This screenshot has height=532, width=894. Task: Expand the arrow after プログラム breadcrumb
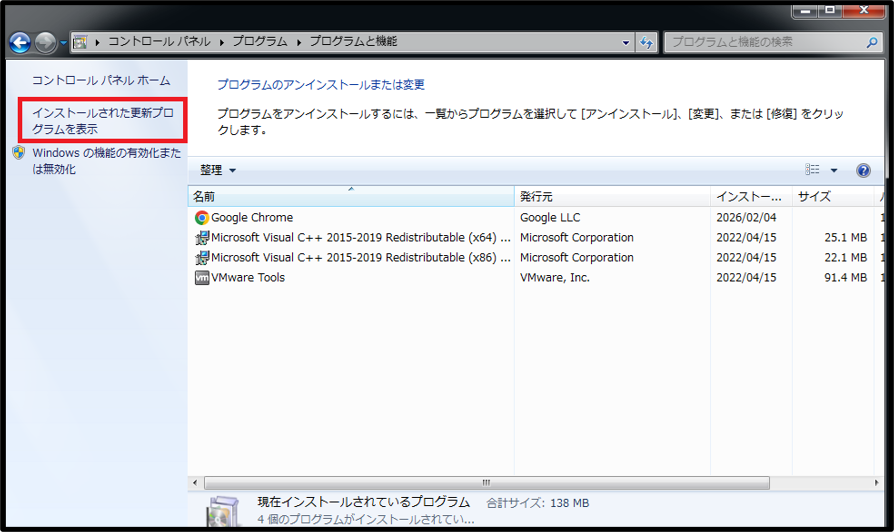point(299,42)
